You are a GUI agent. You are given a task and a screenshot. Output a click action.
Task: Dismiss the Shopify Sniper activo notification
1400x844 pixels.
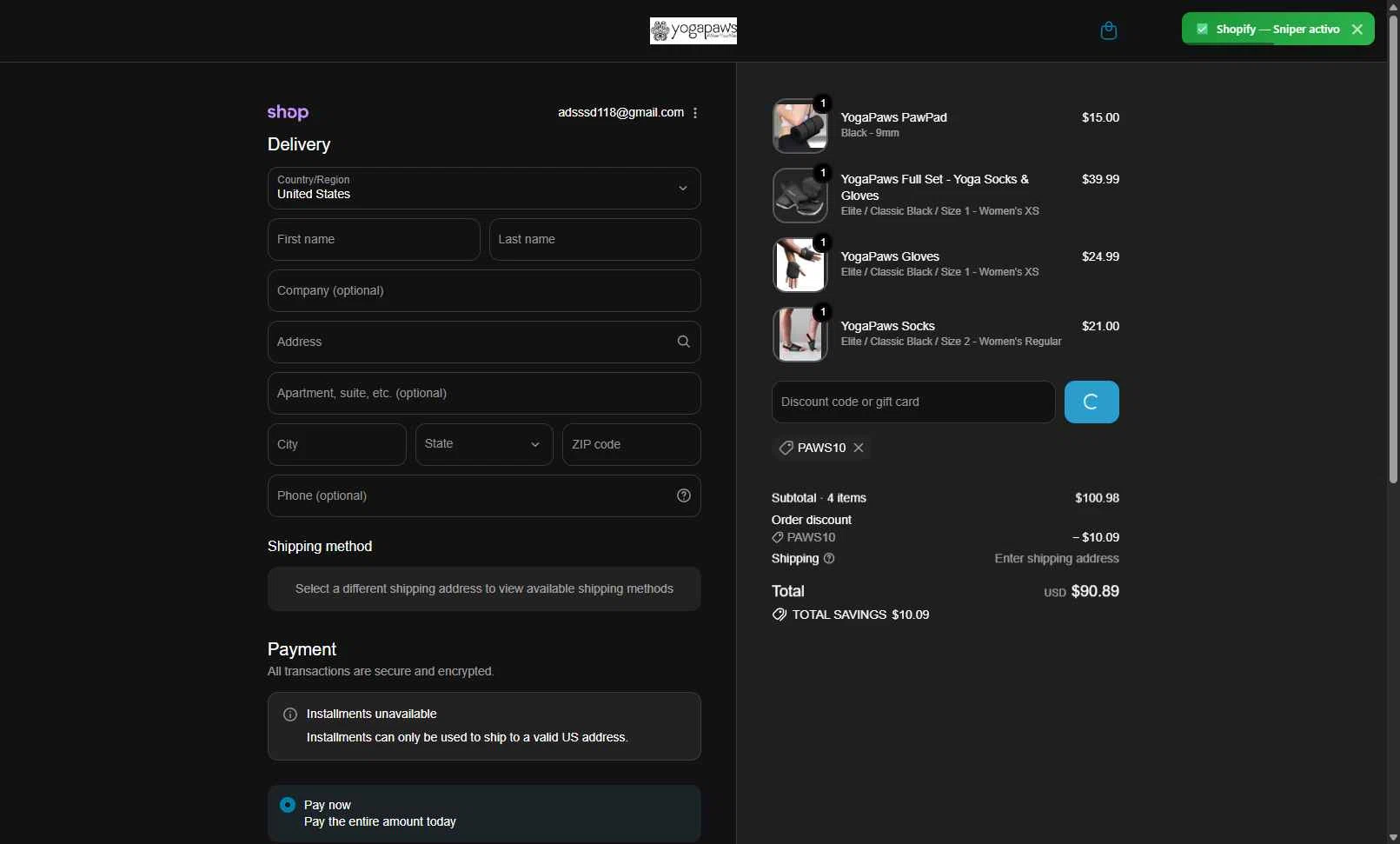pyautogui.click(x=1357, y=30)
